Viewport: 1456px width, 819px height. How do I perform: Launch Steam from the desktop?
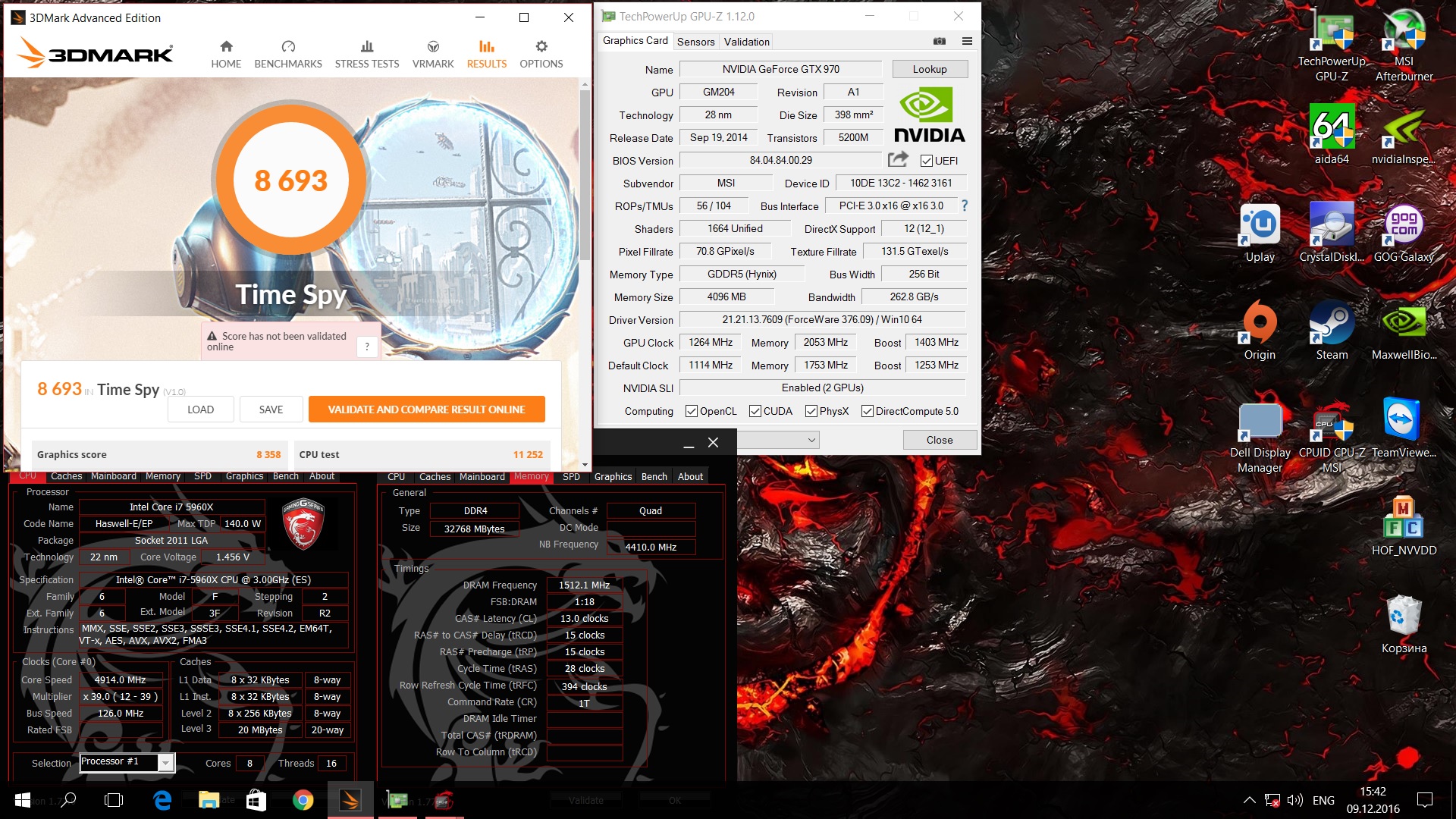click(1332, 331)
